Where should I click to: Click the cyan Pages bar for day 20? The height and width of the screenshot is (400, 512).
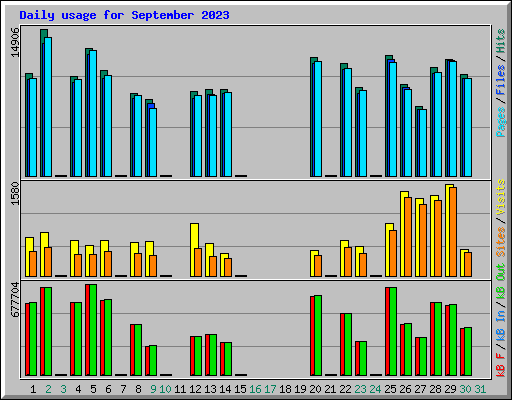click(x=318, y=119)
